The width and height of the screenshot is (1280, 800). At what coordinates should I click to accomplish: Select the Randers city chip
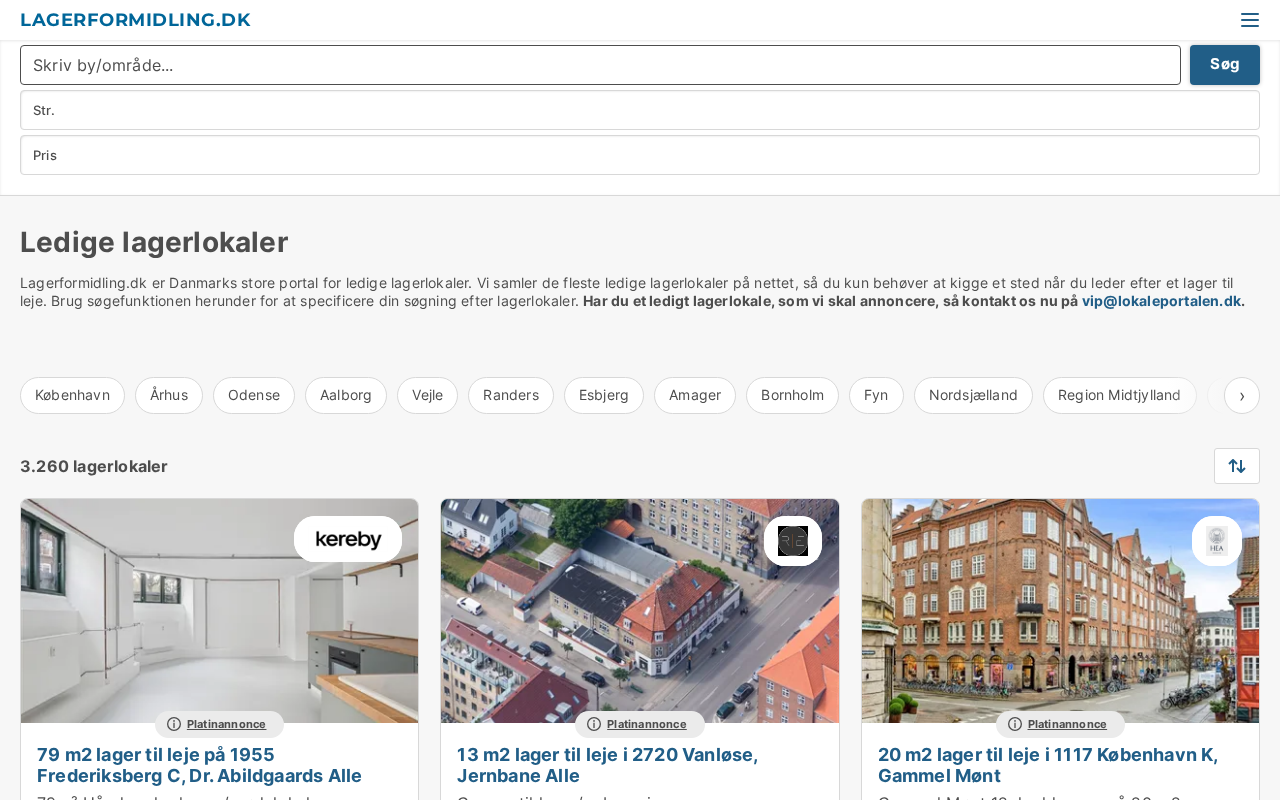tap(511, 395)
